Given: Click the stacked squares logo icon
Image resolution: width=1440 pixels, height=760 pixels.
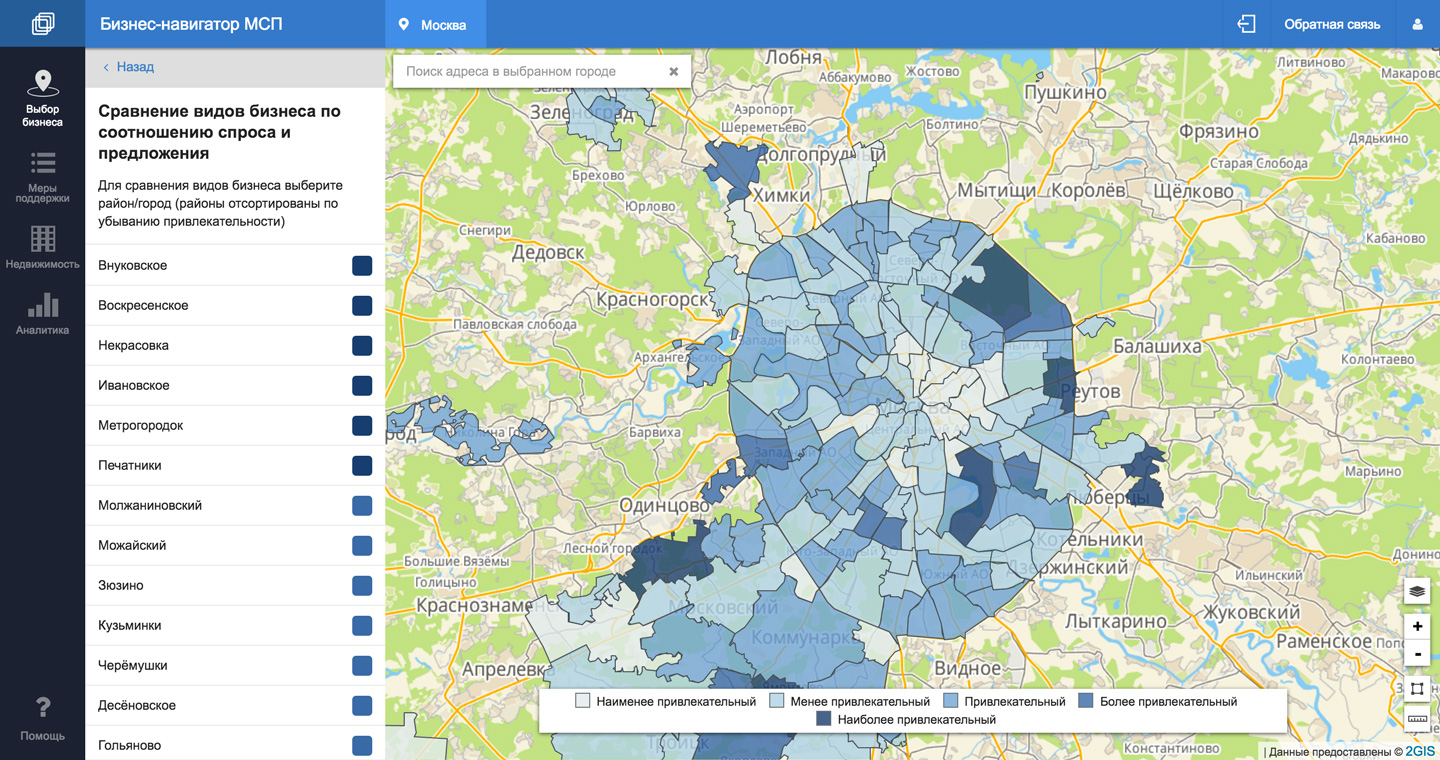Looking at the screenshot, I should click(42, 24).
